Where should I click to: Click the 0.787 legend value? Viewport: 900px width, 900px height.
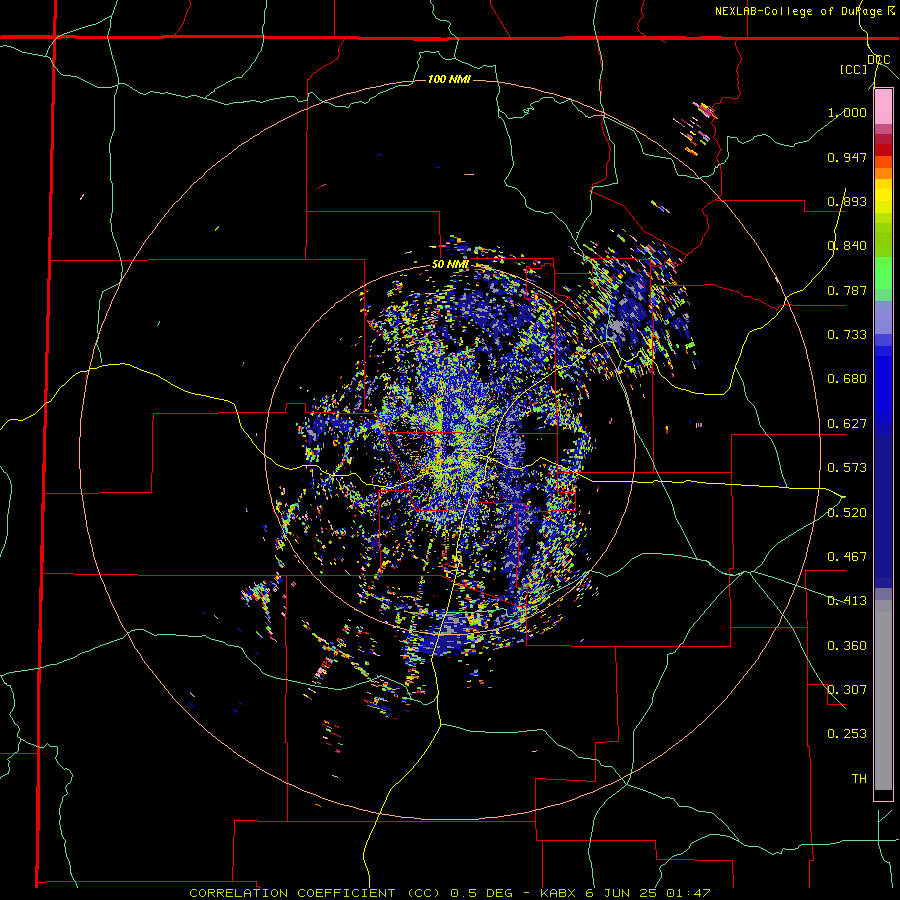[x=847, y=290]
